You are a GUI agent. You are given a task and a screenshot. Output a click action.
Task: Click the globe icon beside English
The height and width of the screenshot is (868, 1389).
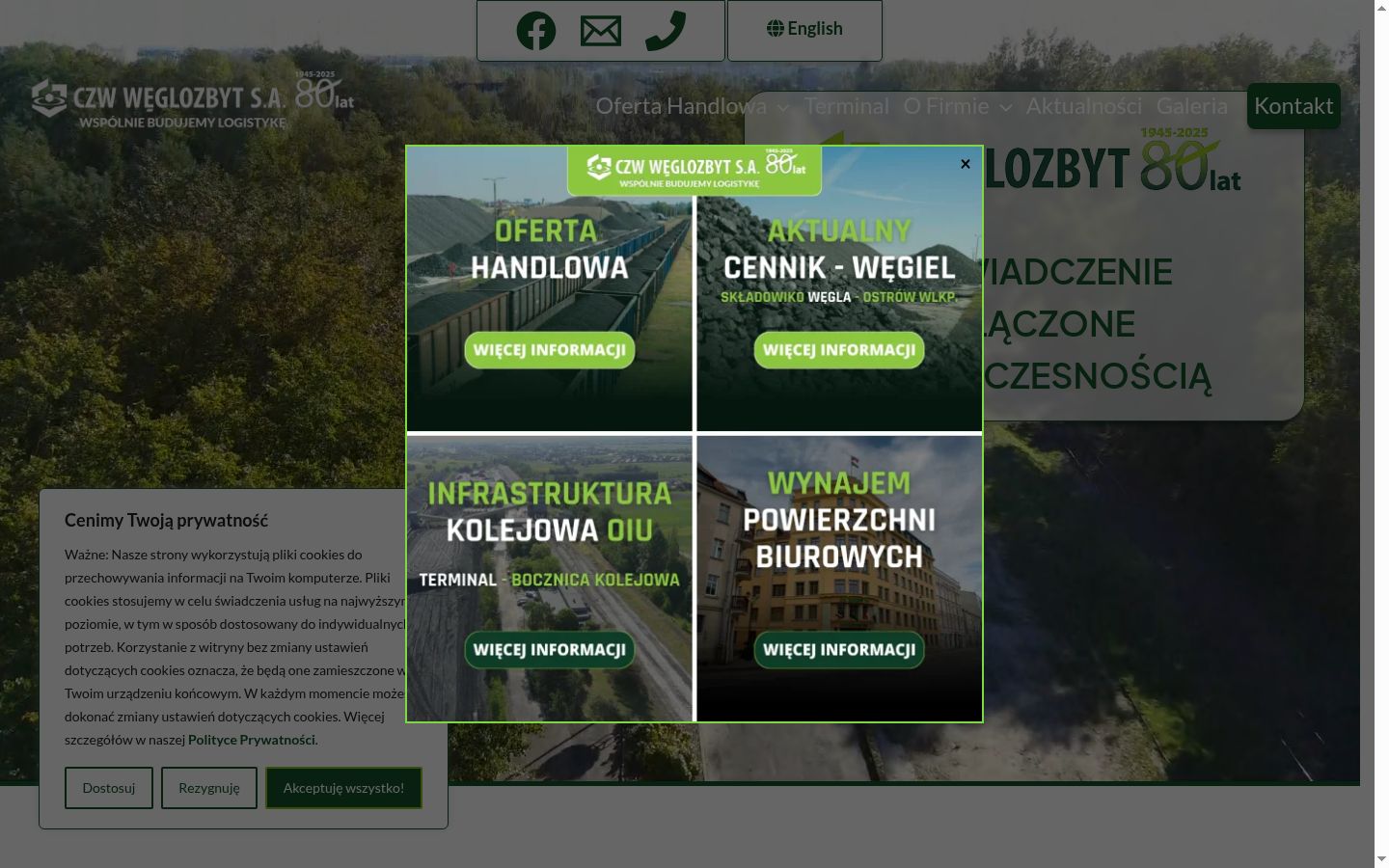tap(776, 29)
